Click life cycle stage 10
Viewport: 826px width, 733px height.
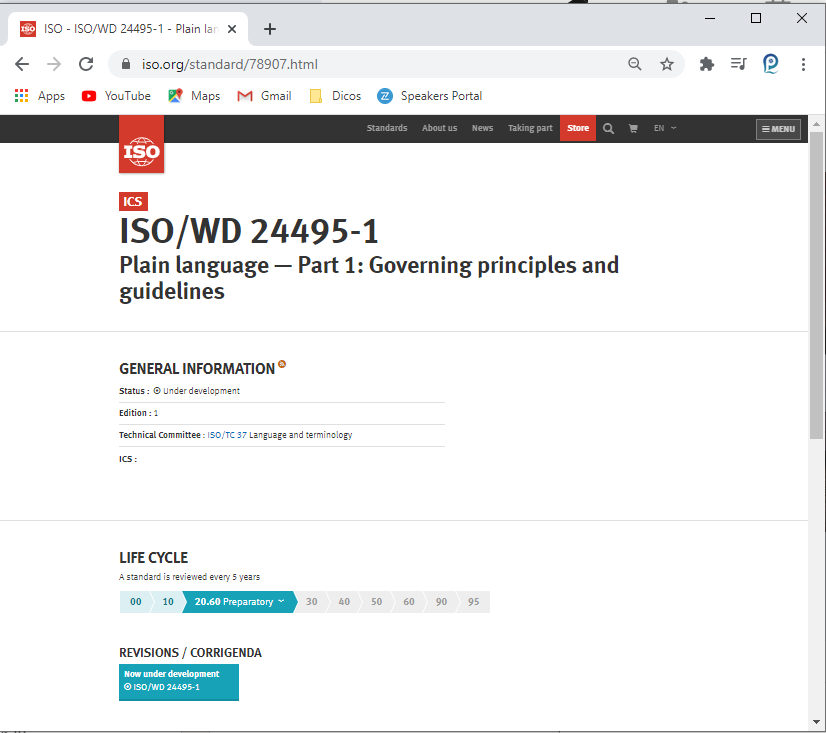(x=168, y=602)
